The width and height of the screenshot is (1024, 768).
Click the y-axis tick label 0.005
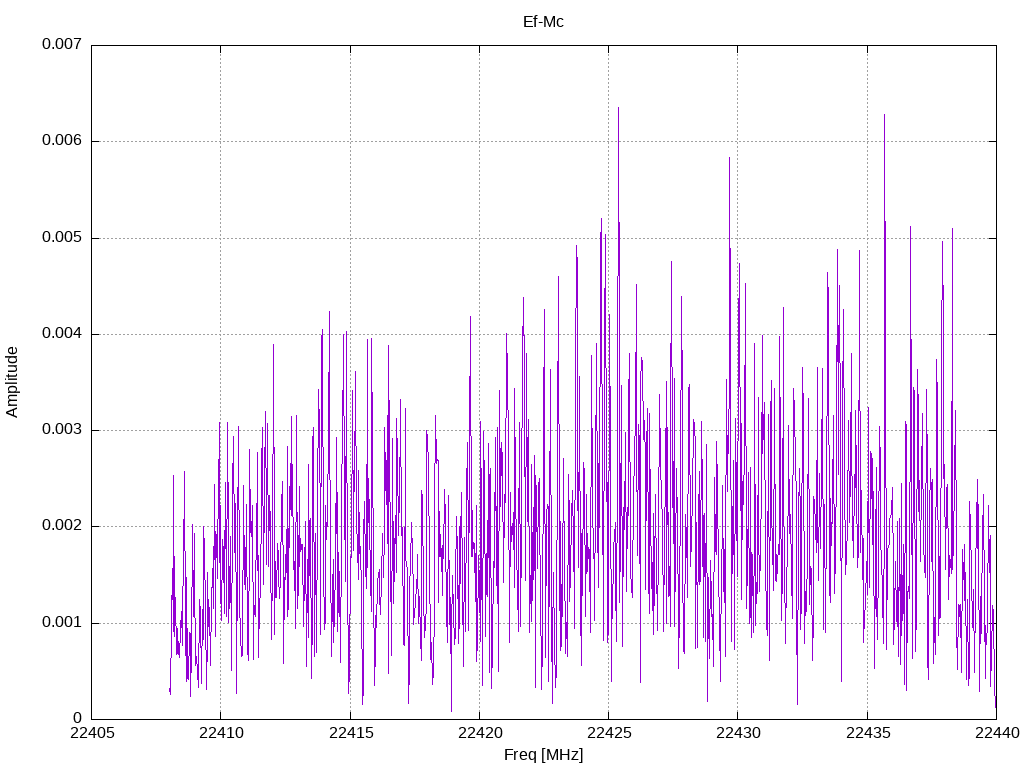pos(62,238)
